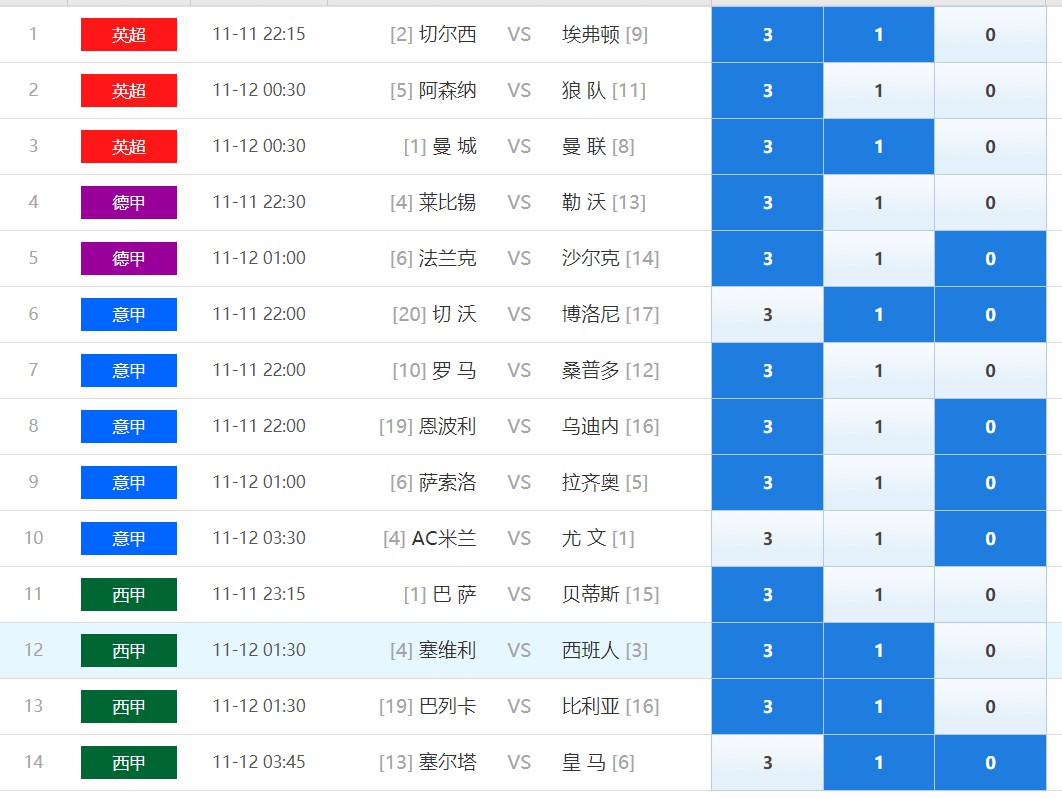Open home team 莱比锡
Viewport: 1062px width, 799px height.
pyautogui.click(x=447, y=202)
